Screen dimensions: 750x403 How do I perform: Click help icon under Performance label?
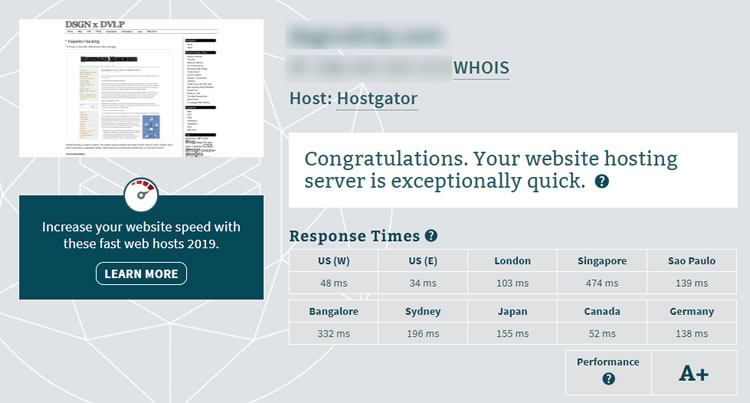tap(608, 379)
